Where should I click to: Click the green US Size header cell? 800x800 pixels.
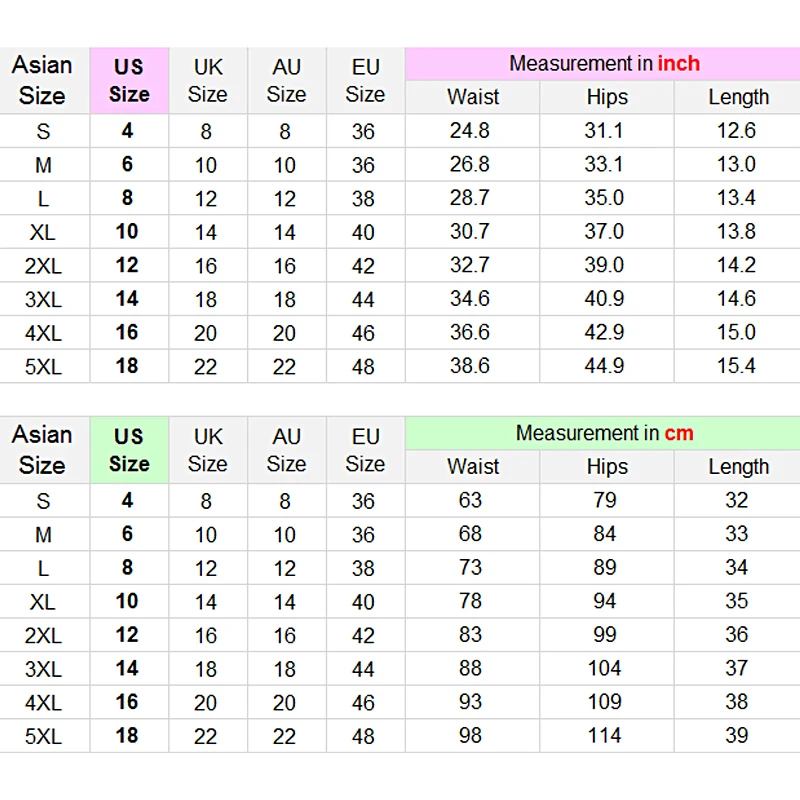129,450
